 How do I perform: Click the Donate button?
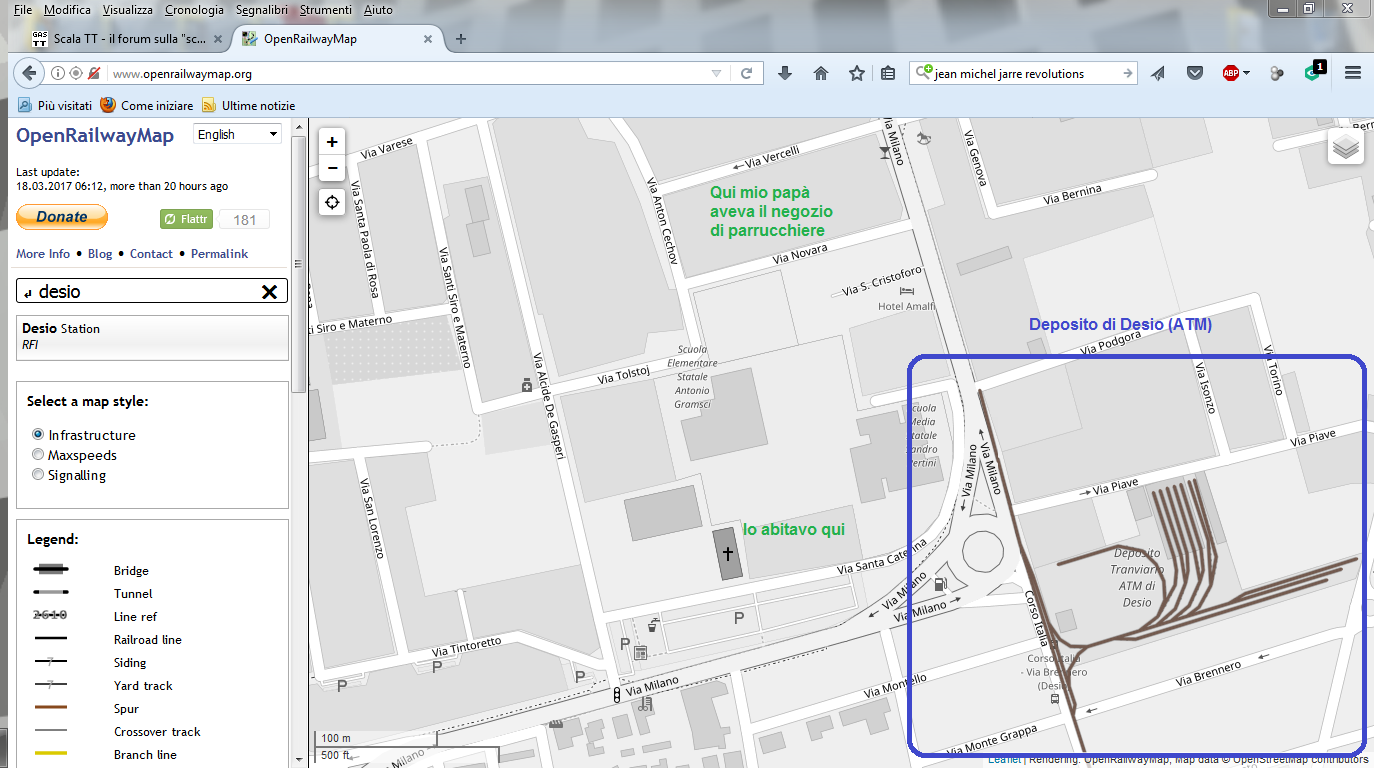(x=62, y=217)
